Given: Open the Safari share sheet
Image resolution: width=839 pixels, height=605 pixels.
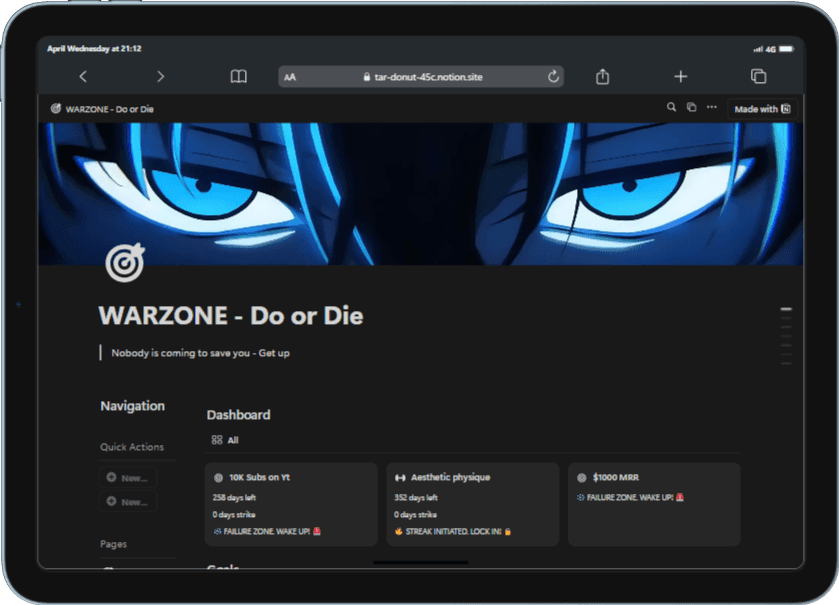Looking at the screenshot, I should coord(602,76).
